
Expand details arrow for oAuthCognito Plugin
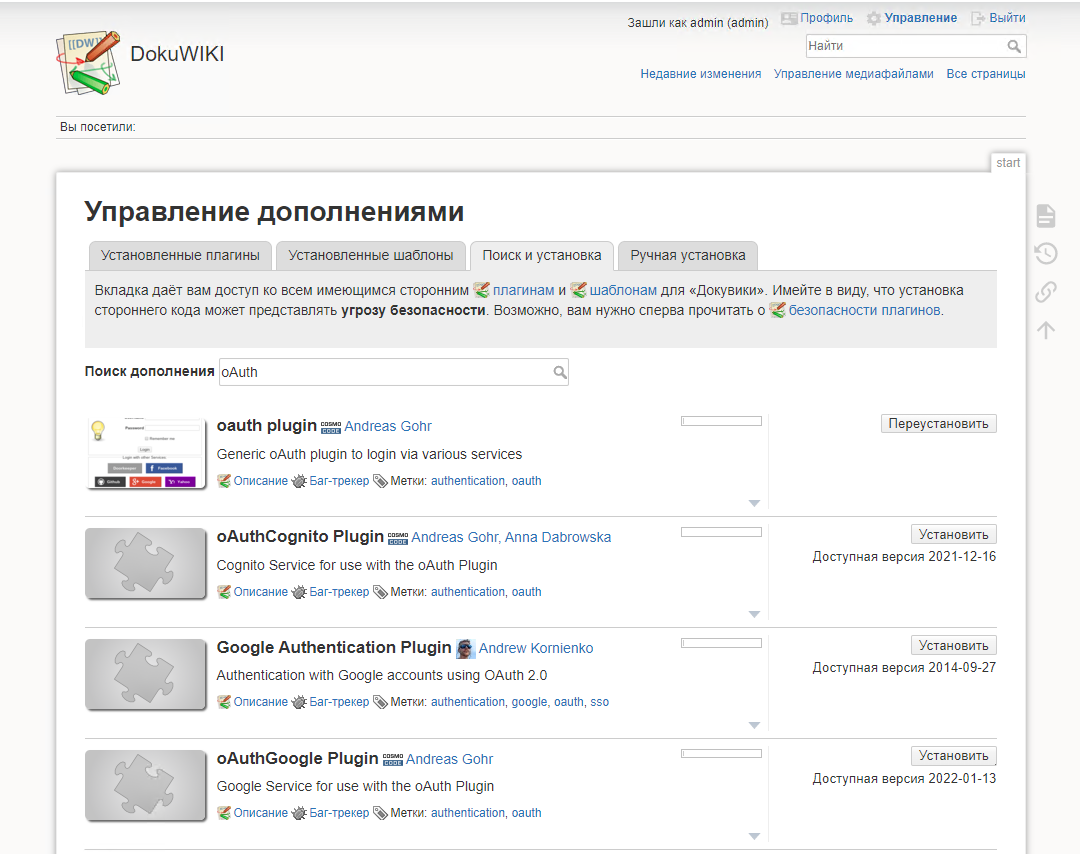(754, 614)
